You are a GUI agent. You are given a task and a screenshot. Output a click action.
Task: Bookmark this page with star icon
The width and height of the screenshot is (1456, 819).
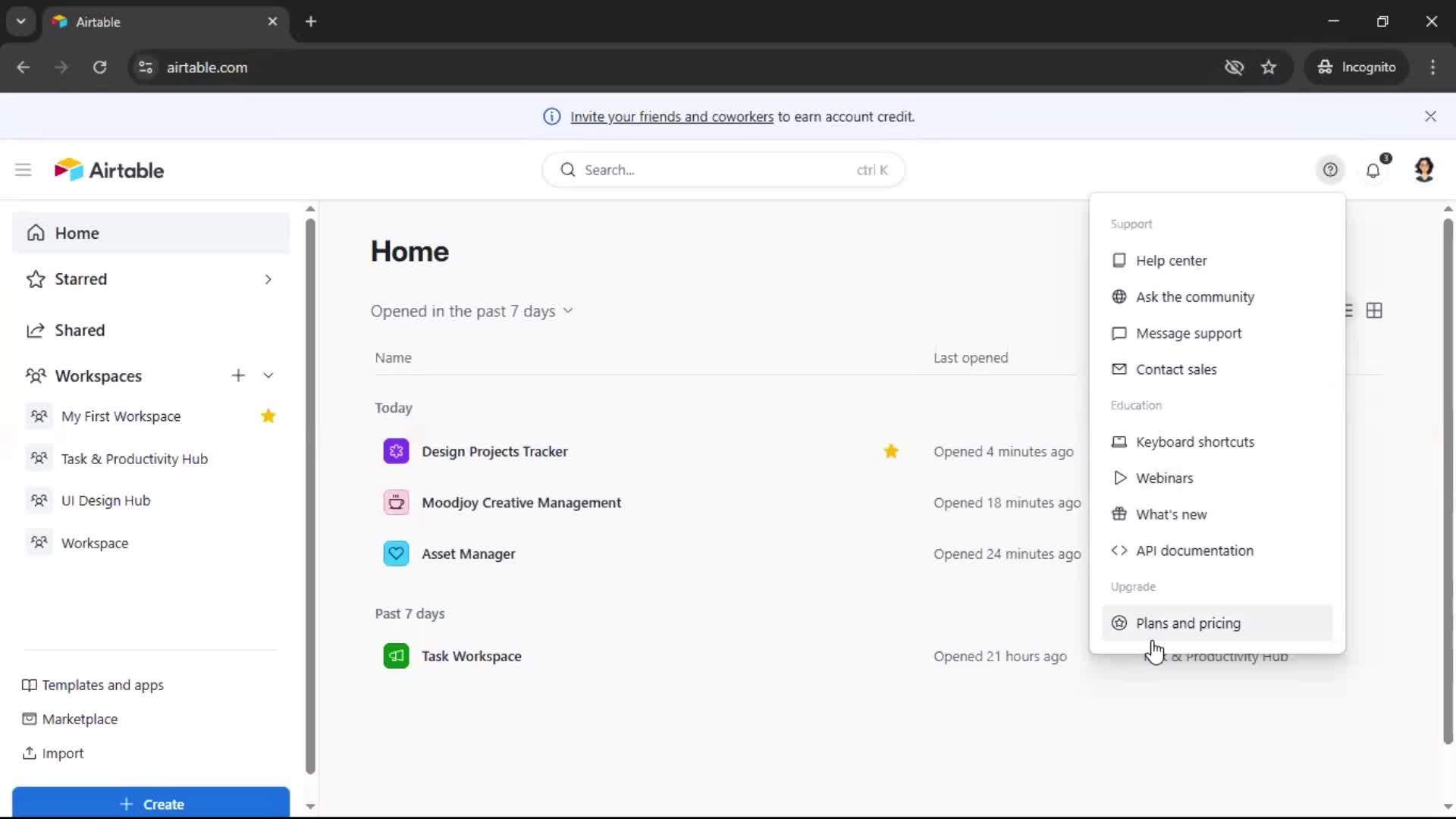(1269, 67)
